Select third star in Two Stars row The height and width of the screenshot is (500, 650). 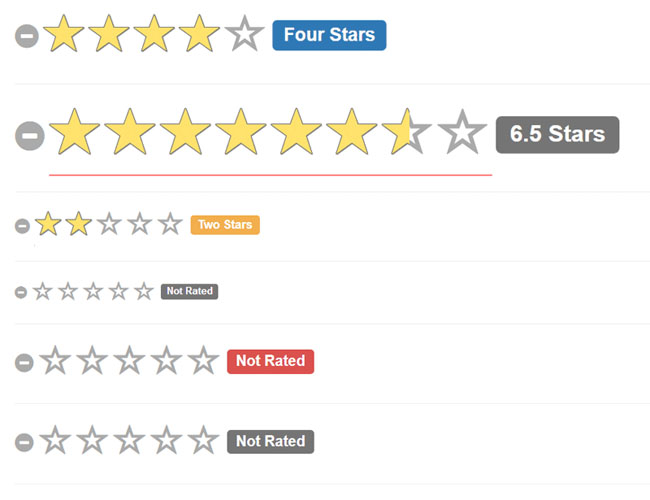pyautogui.click(x=108, y=224)
